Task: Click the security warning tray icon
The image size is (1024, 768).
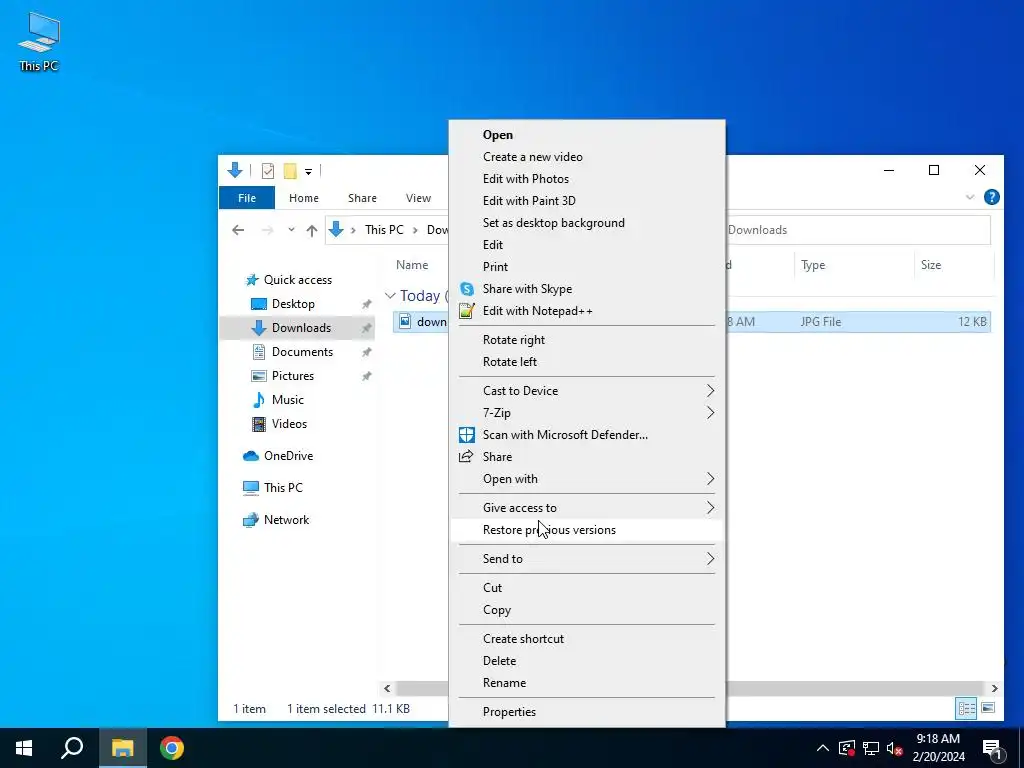Action: [847, 748]
